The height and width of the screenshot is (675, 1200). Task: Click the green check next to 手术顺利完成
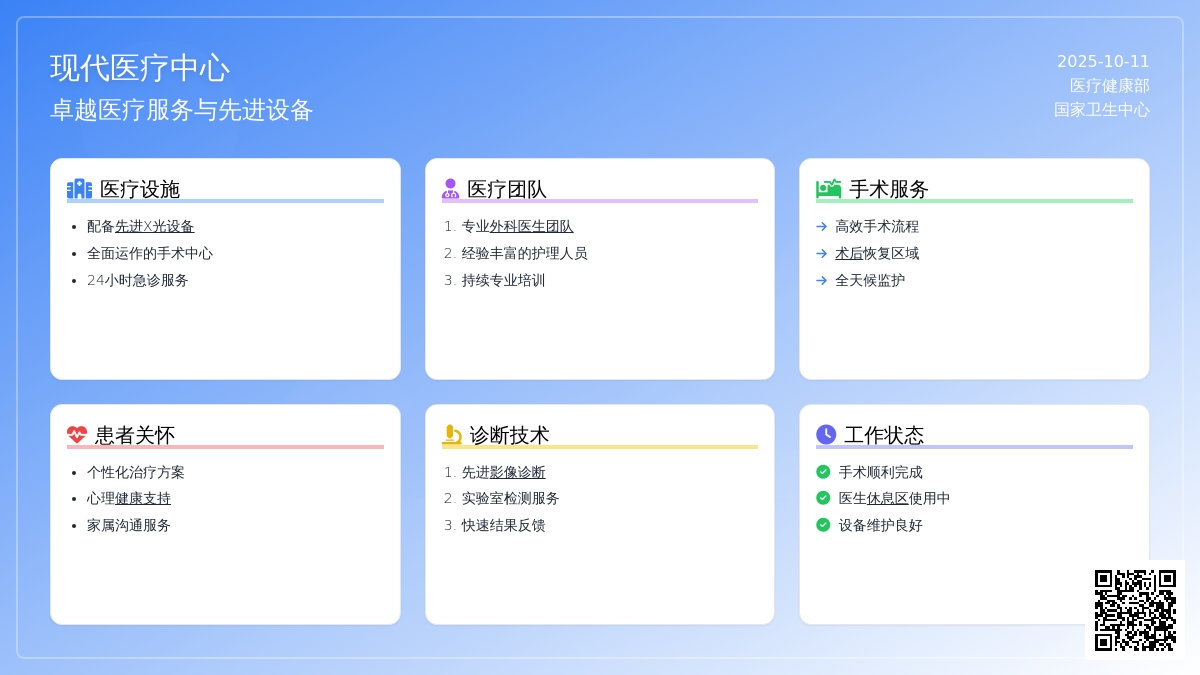pyautogui.click(x=823, y=472)
